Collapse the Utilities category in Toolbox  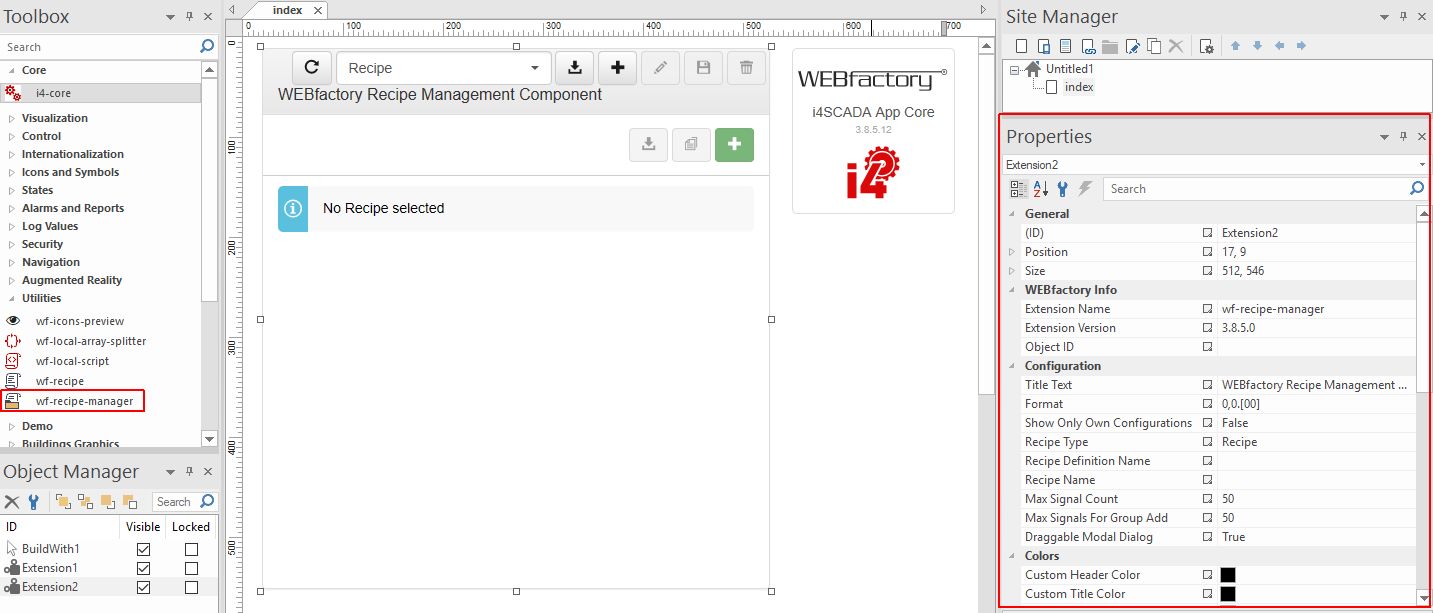tap(12, 298)
